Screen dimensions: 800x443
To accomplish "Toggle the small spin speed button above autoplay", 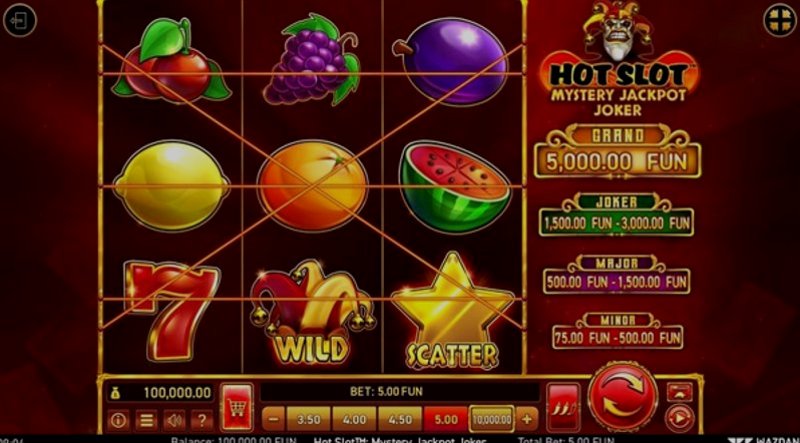I will [x=680, y=392].
